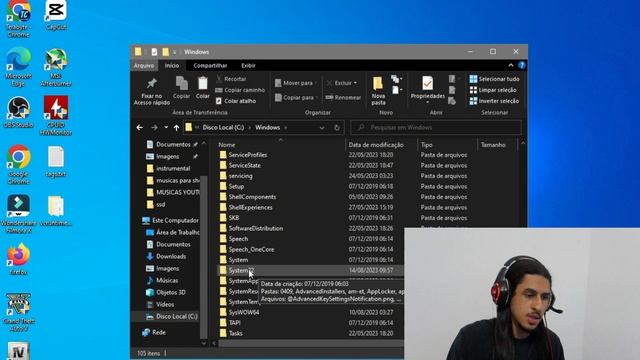Open the Copiar para dropdown
The width and height of the screenshot is (640, 360).
[x=296, y=98]
